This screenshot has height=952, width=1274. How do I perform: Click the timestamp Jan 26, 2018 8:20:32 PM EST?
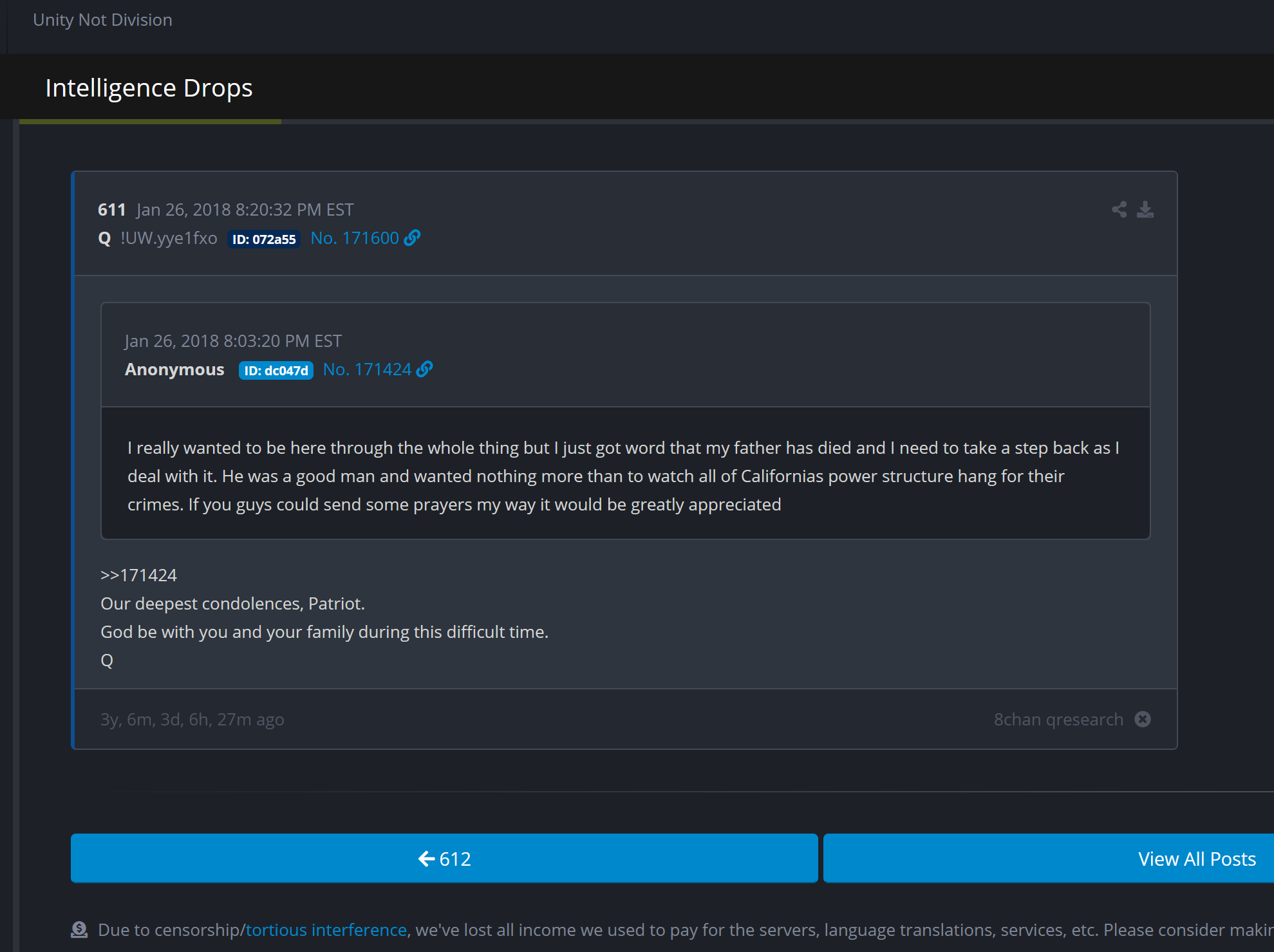(245, 210)
